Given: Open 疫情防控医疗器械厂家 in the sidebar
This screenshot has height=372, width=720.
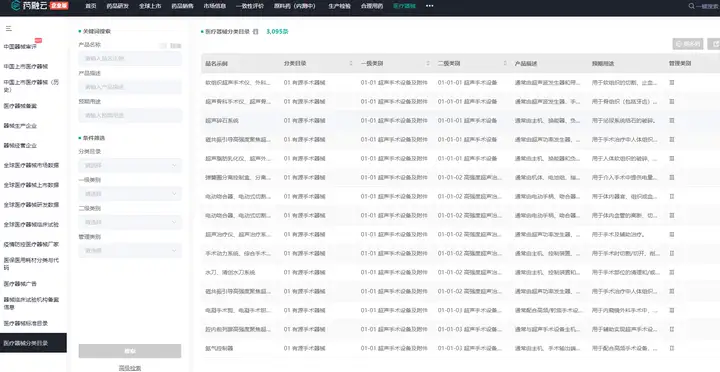Looking at the screenshot, I should tap(31, 244).
